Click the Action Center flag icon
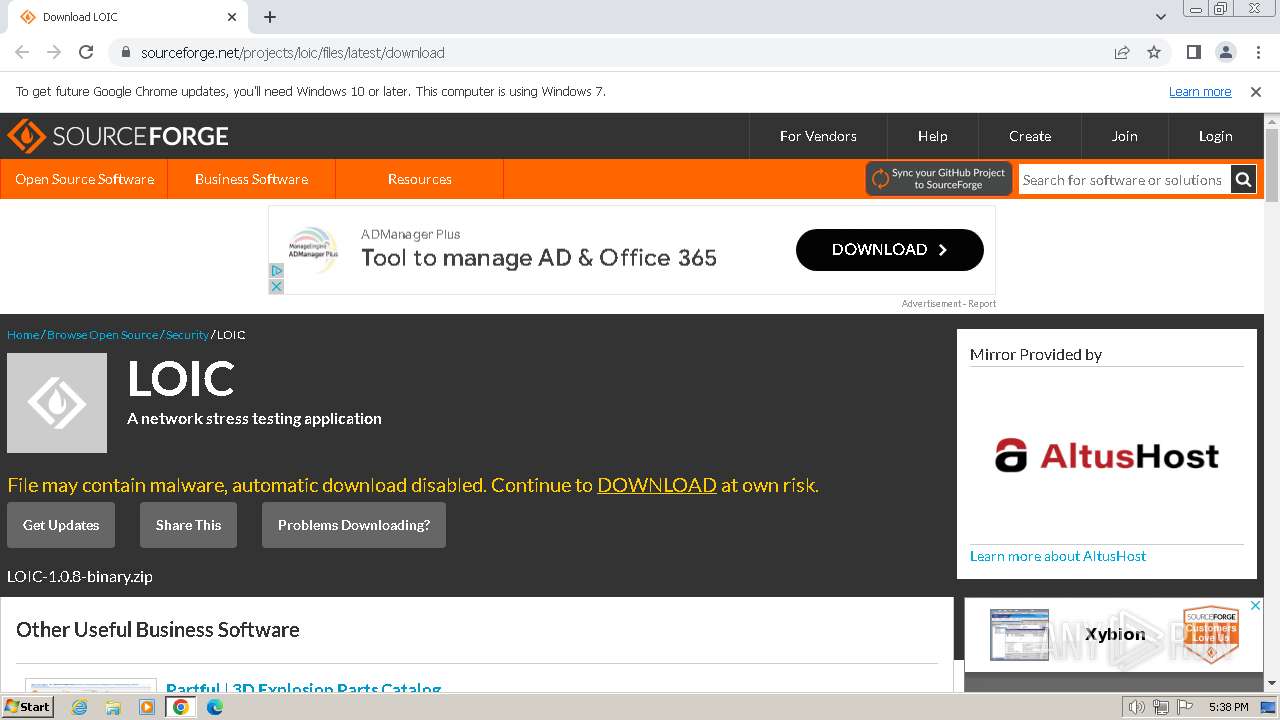1280x720 pixels. click(1185, 707)
